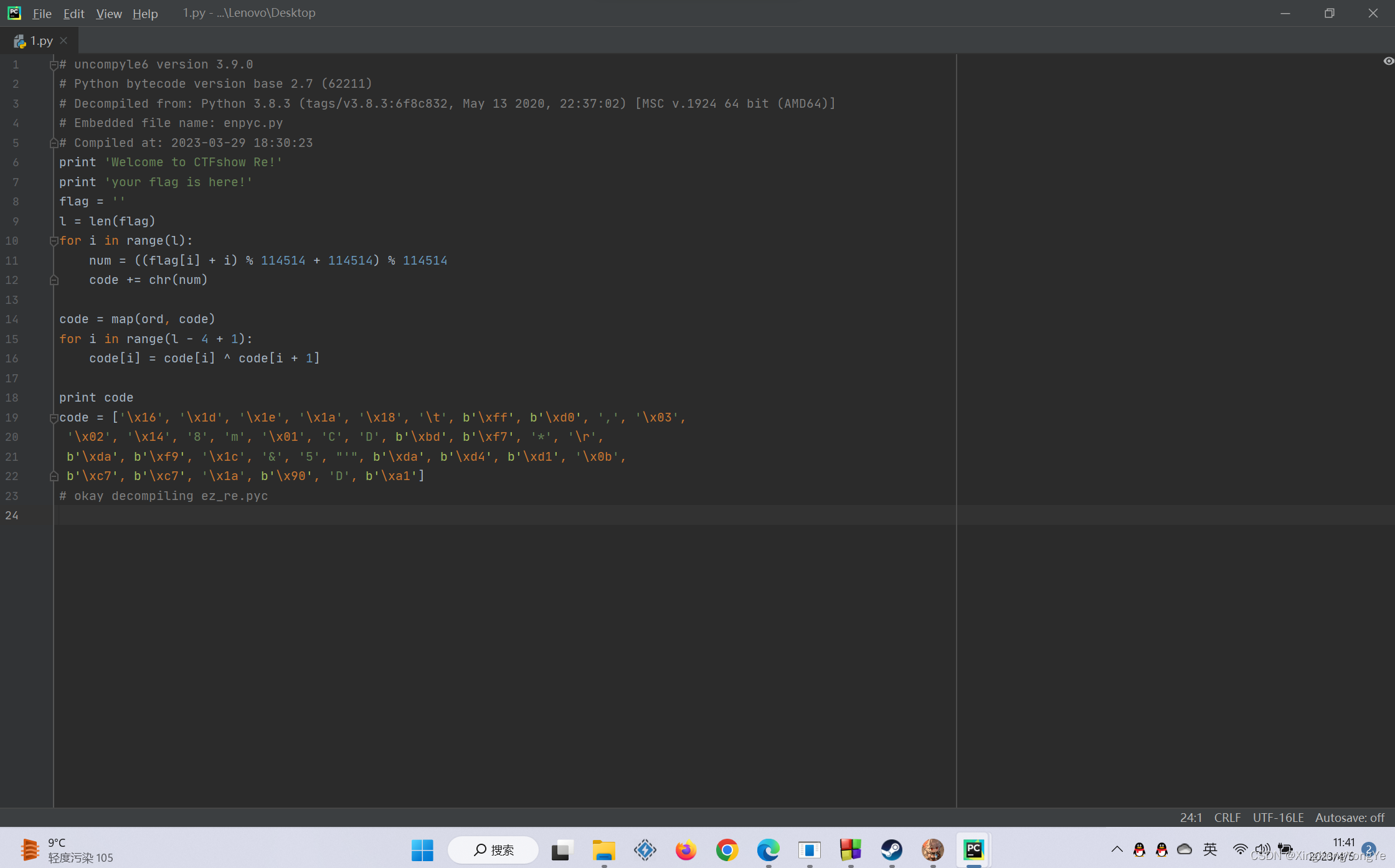Collapse the code list starting at line 19
This screenshot has height=868, width=1395.
click(54, 417)
